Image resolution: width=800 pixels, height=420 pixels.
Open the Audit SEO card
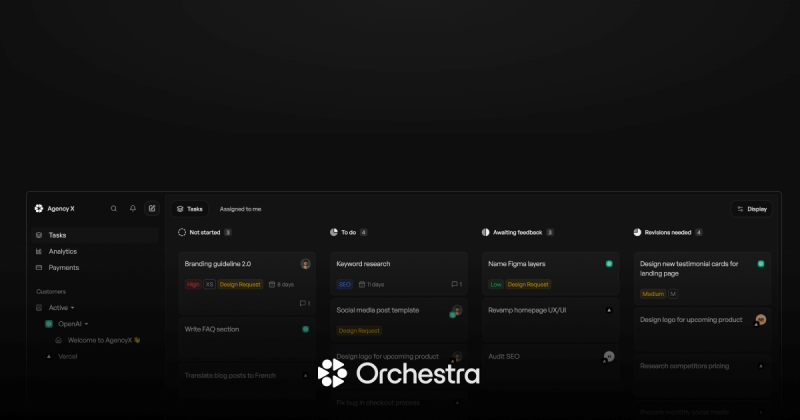pyautogui.click(x=551, y=365)
